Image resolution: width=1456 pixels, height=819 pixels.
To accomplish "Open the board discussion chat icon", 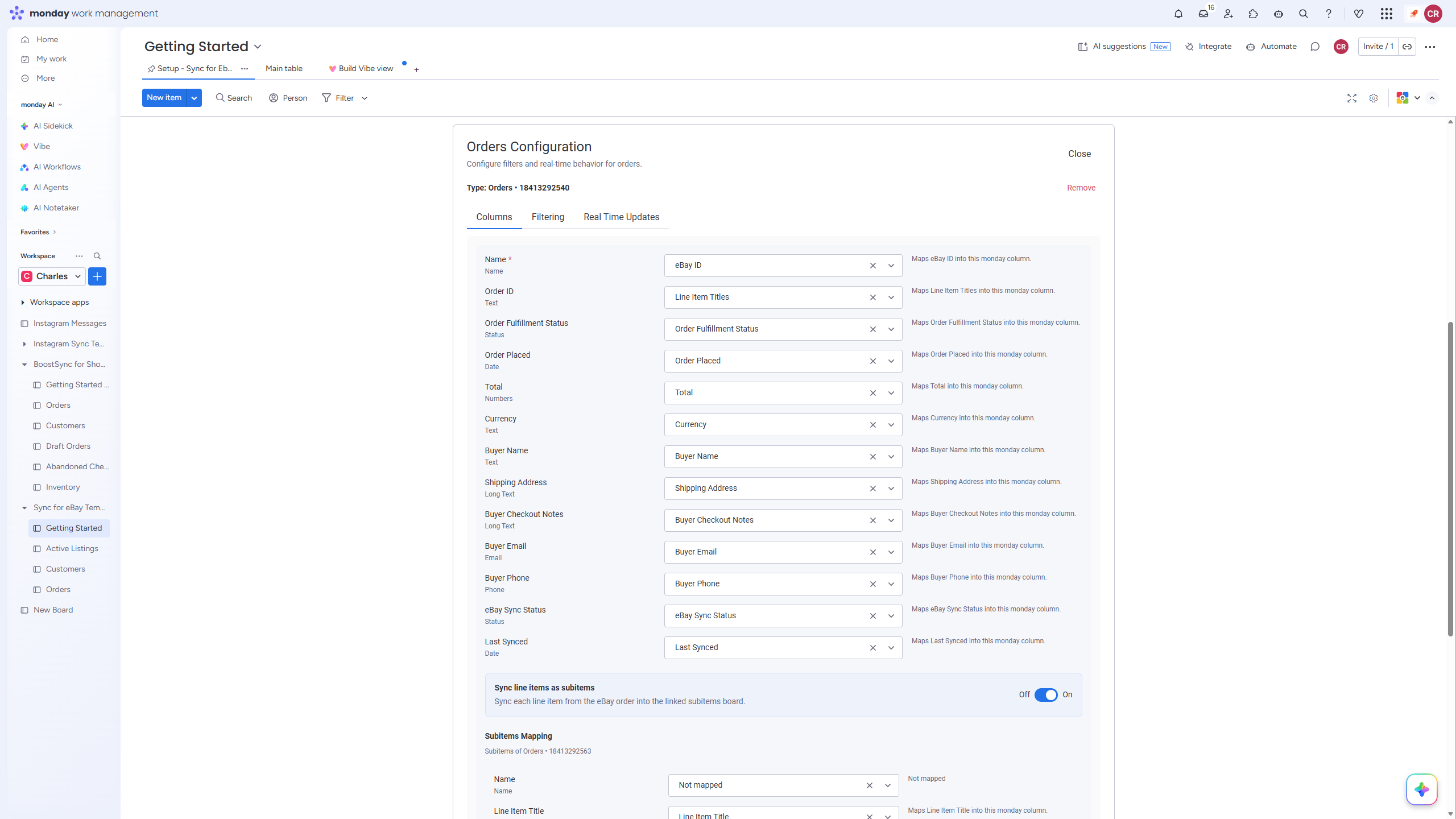I will [1315, 47].
